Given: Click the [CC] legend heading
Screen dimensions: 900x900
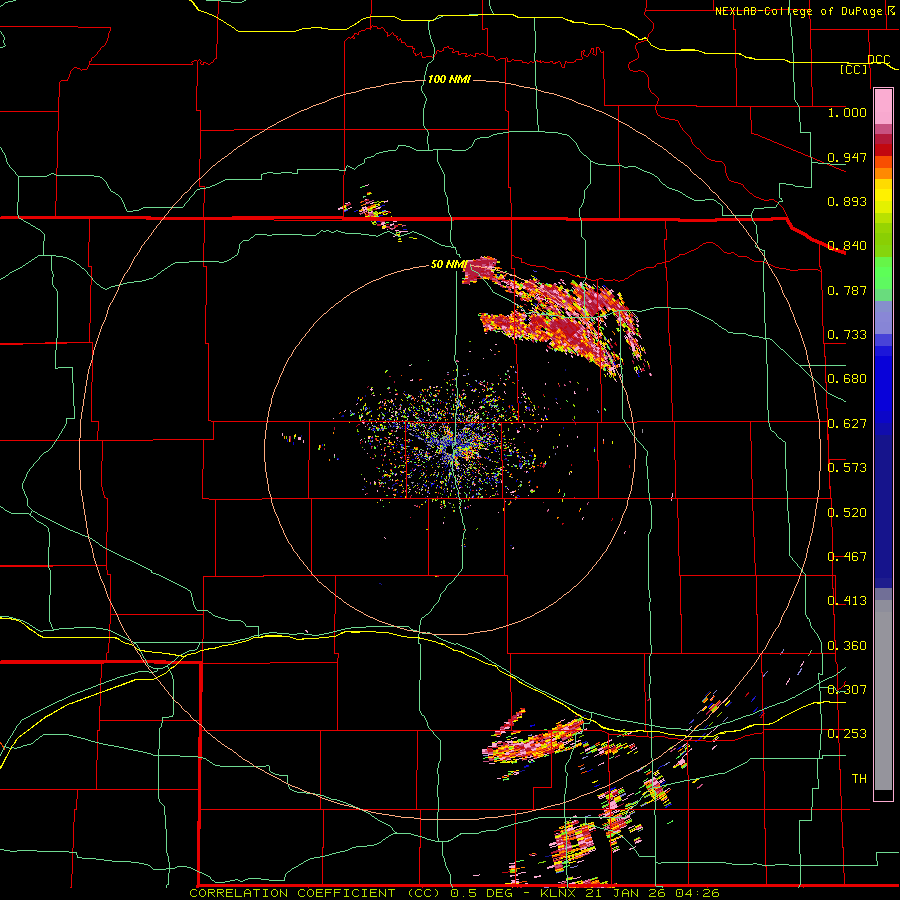Looking at the screenshot, I should [854, 69].
